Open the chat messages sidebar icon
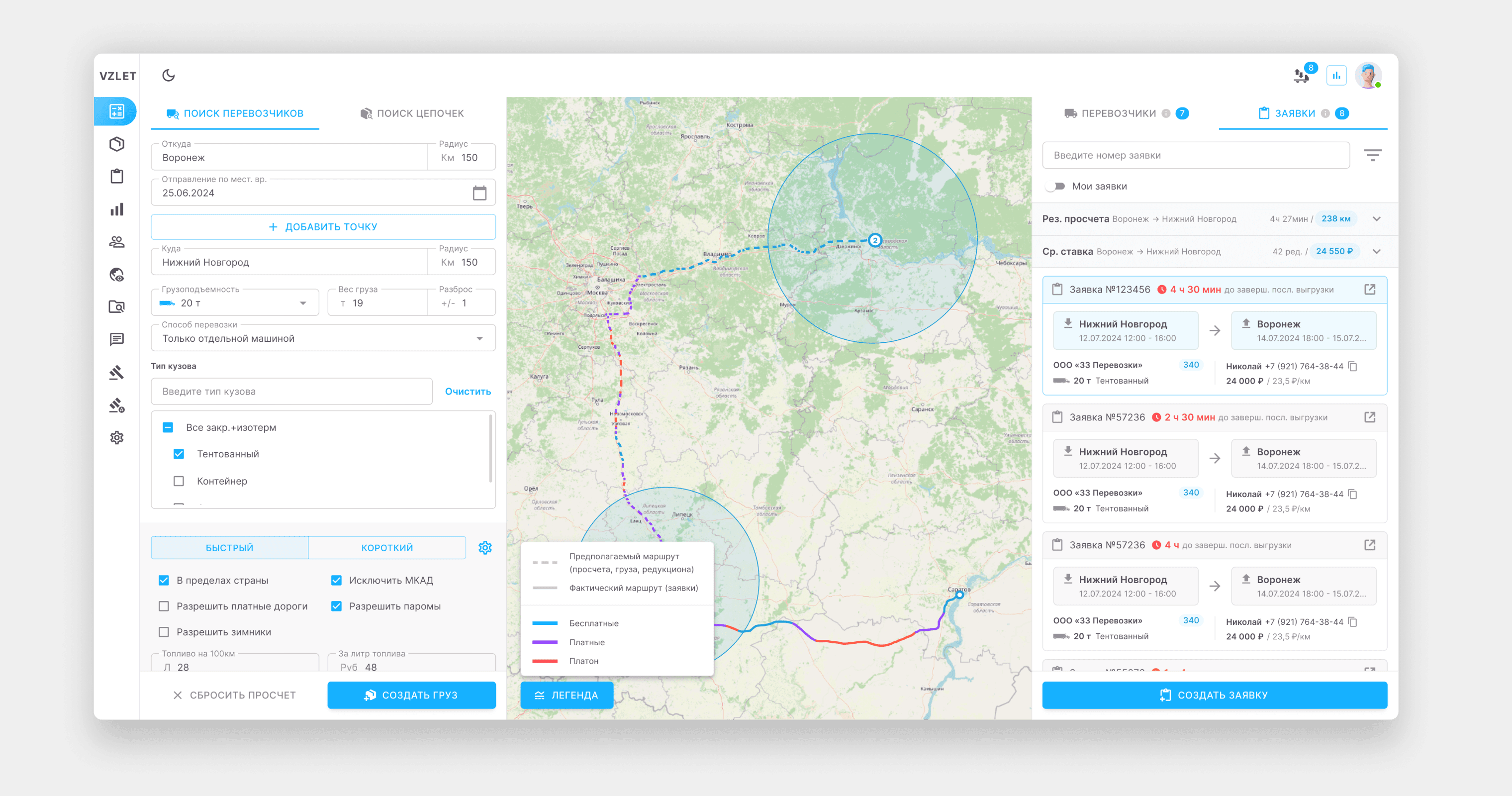 coord(117,339)
